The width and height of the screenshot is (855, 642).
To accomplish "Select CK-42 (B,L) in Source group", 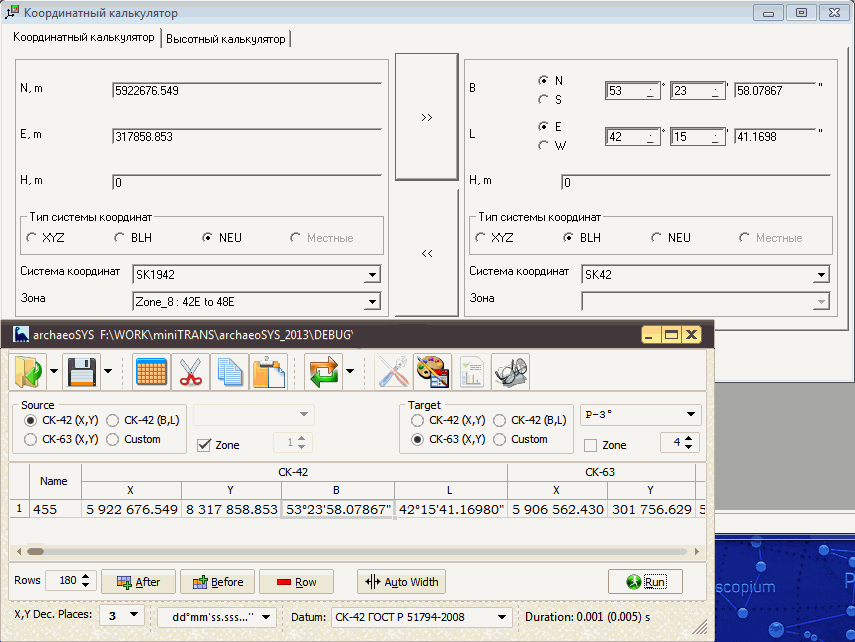I will (x=113, y=421).
